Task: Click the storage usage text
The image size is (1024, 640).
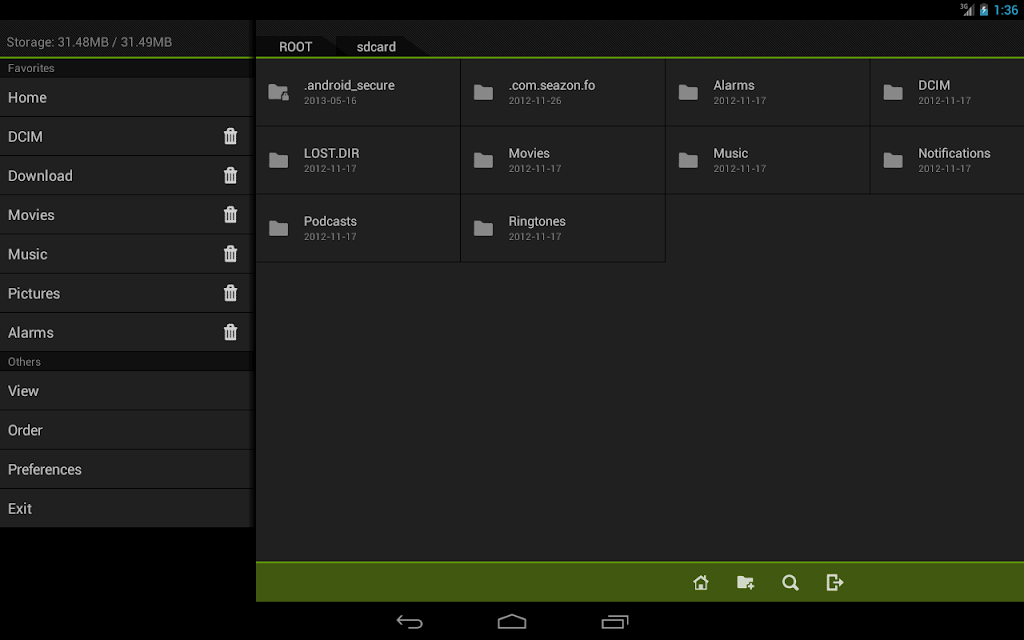Action: pyautogui.click(x=89, y=42)
